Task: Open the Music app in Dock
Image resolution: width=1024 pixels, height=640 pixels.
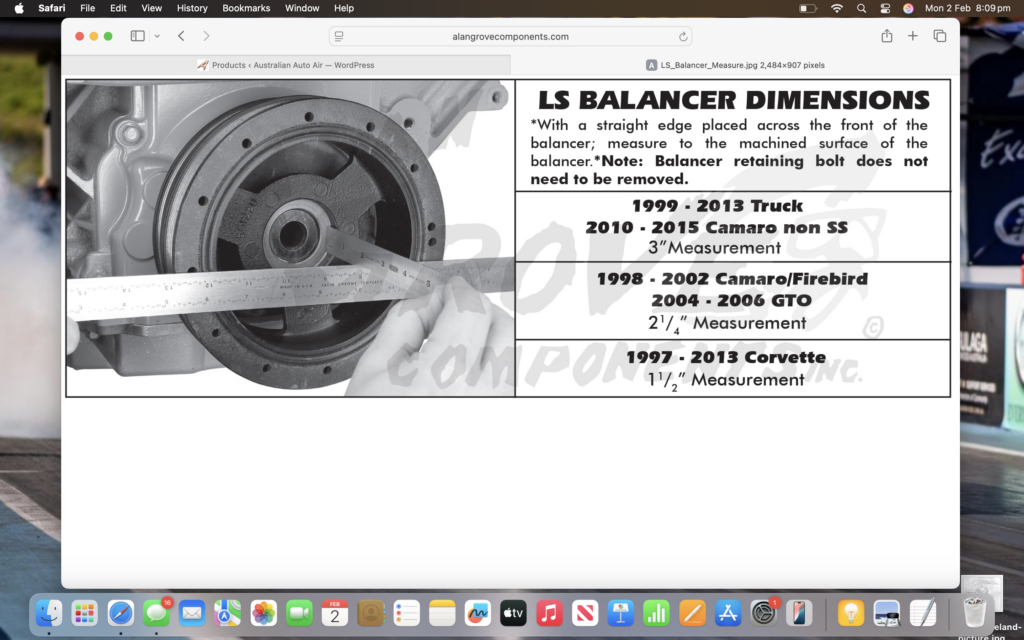Action: coord(548,612)
